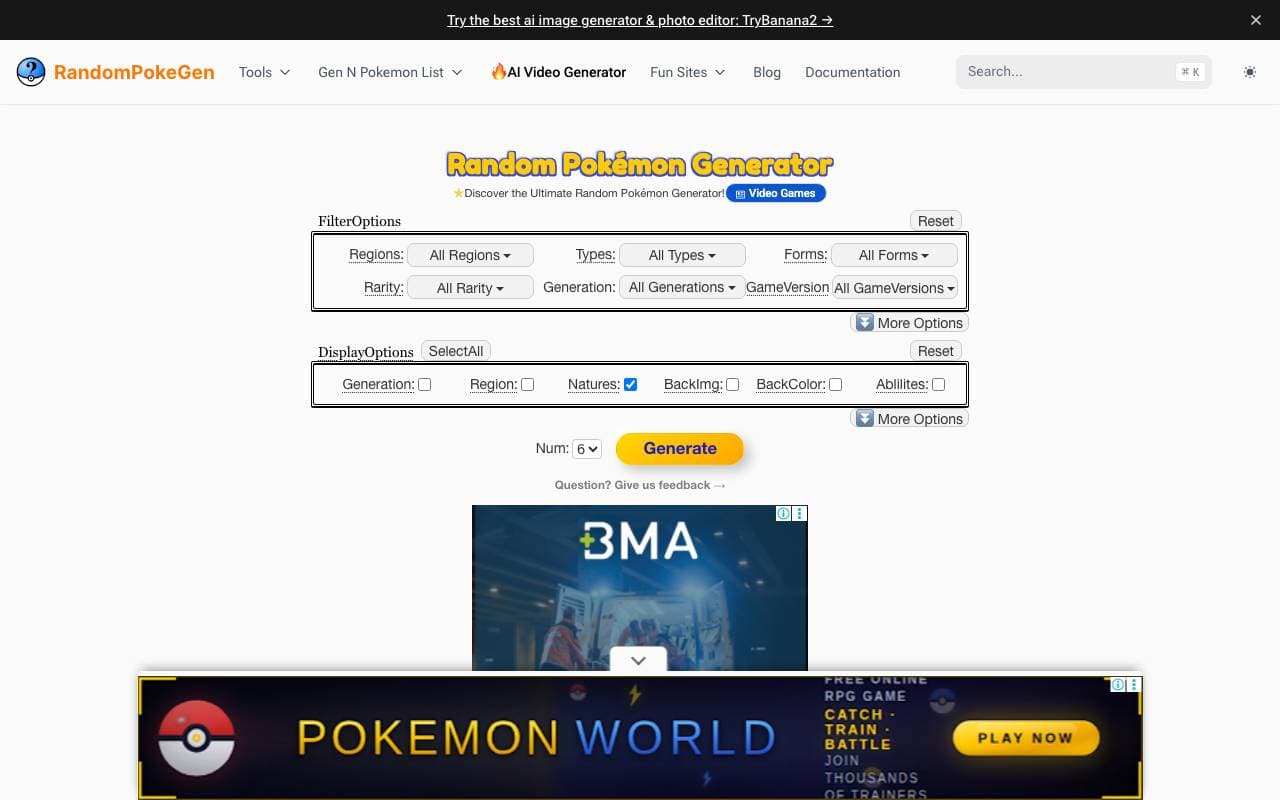
Task: Open the Tools menu
Action: [x=264, y=72]
